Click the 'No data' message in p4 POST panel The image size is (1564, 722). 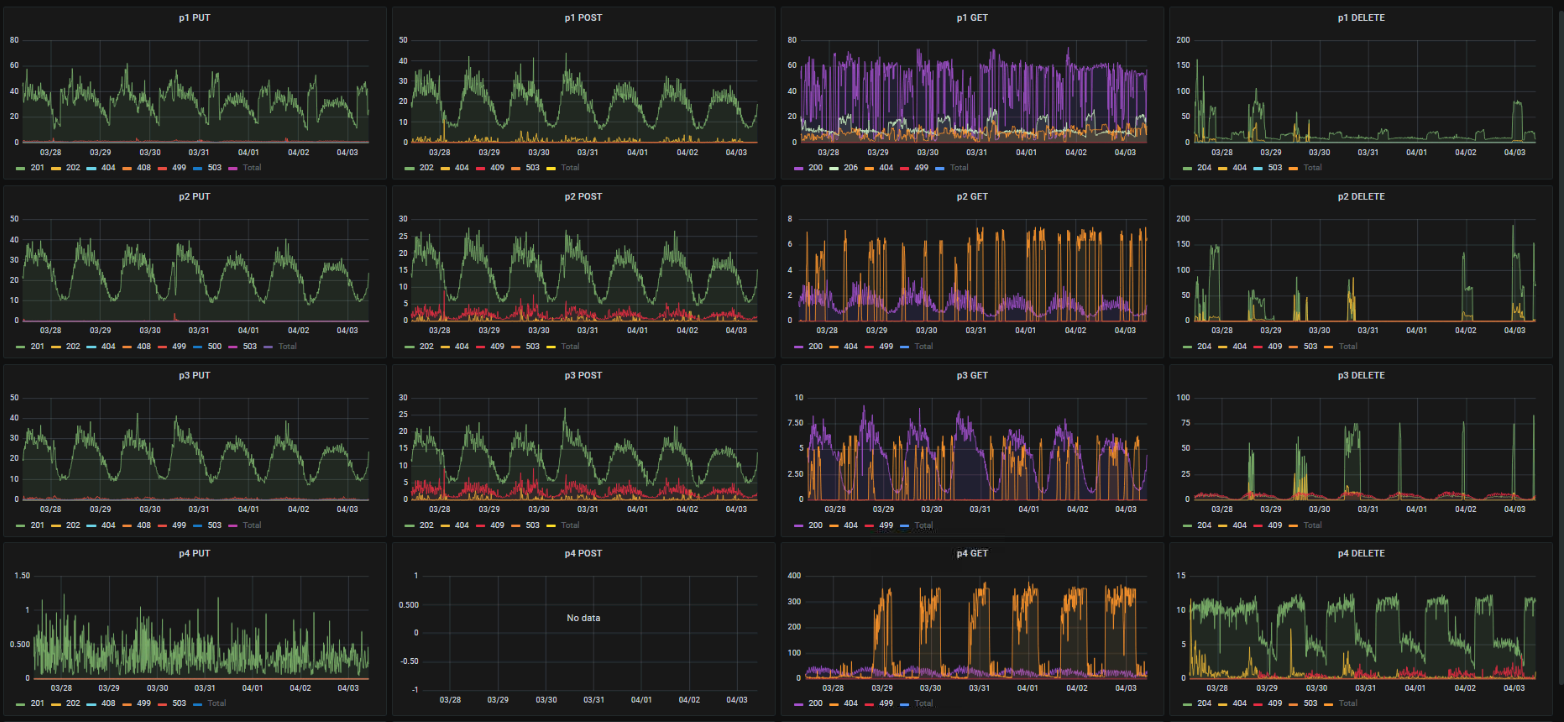coord(583,618)
